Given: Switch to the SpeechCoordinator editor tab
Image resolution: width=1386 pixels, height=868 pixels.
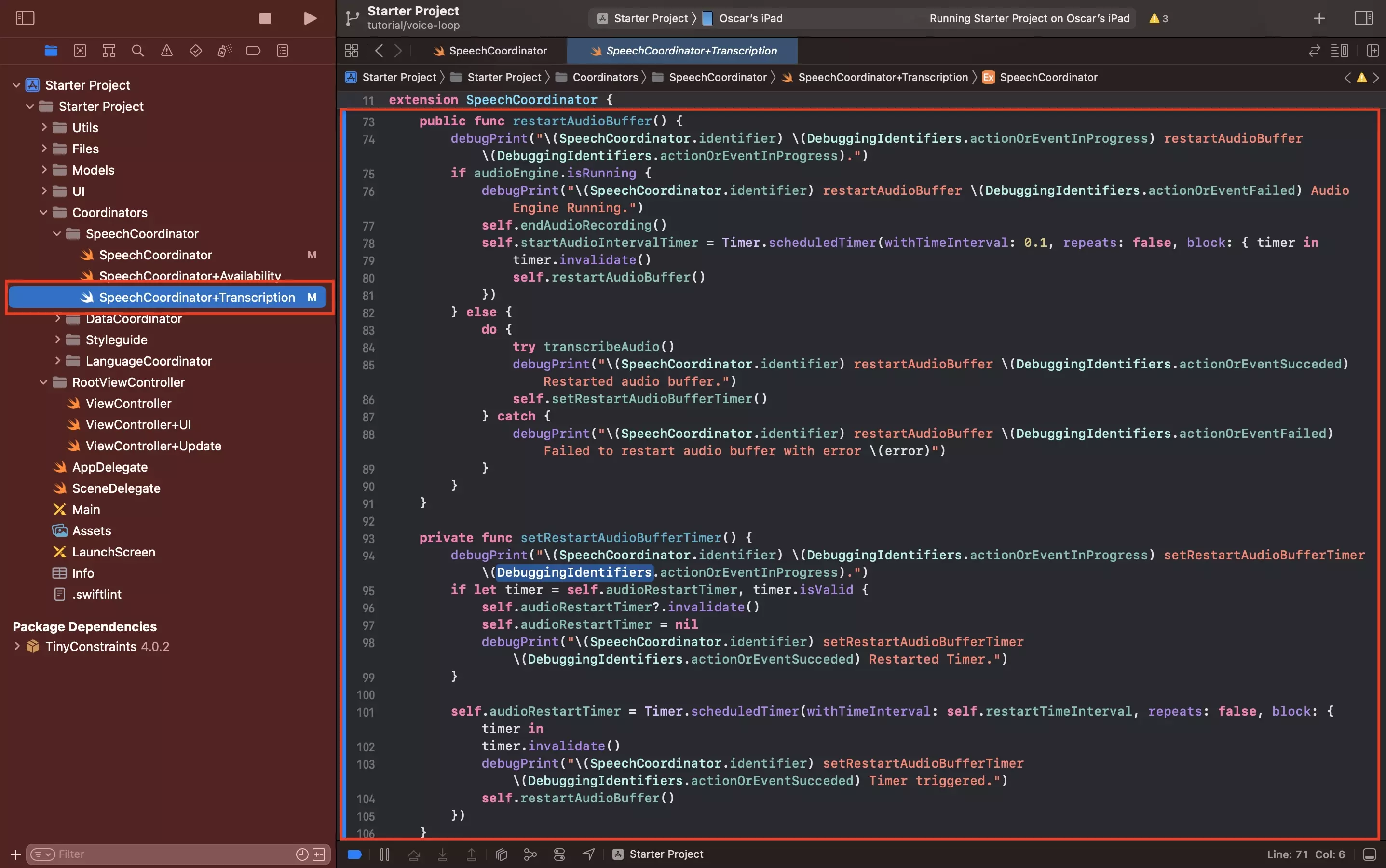Looking at the screenshot, I should [x=490, y=51].
